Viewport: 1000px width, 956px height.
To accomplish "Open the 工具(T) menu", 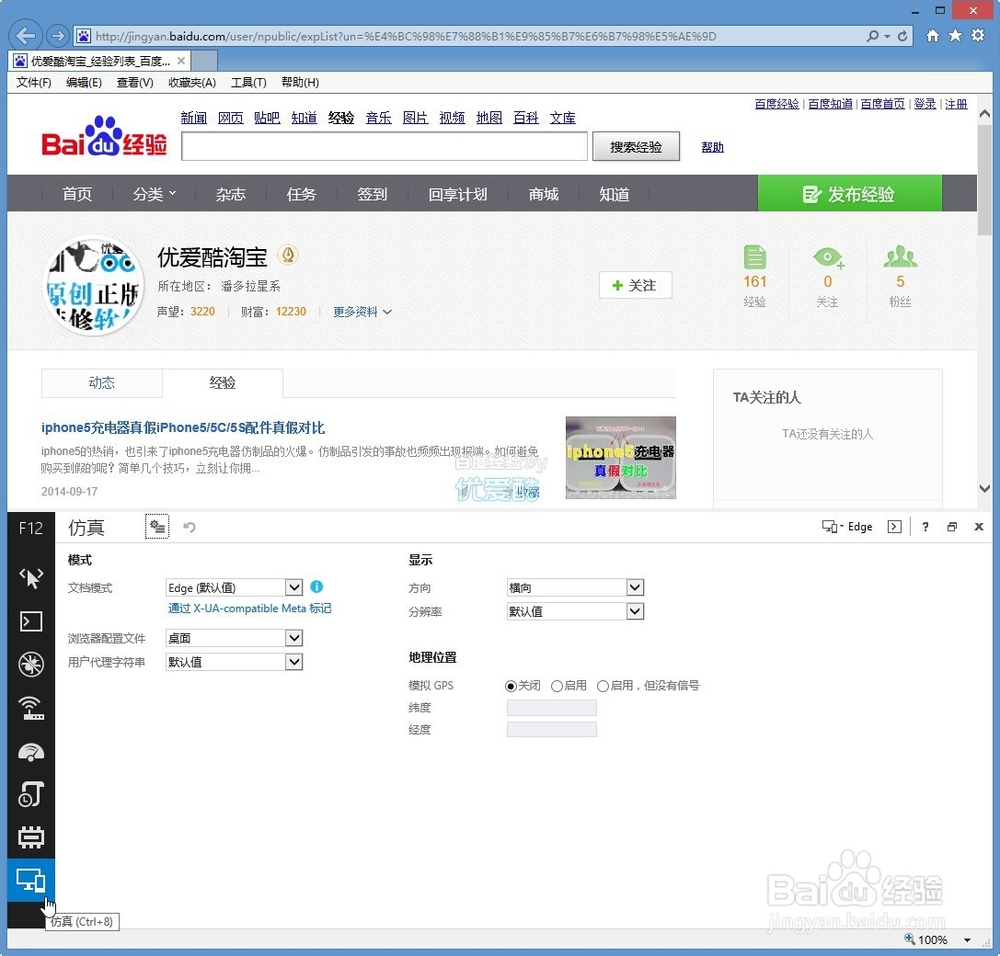I will (x=248, y=82).
